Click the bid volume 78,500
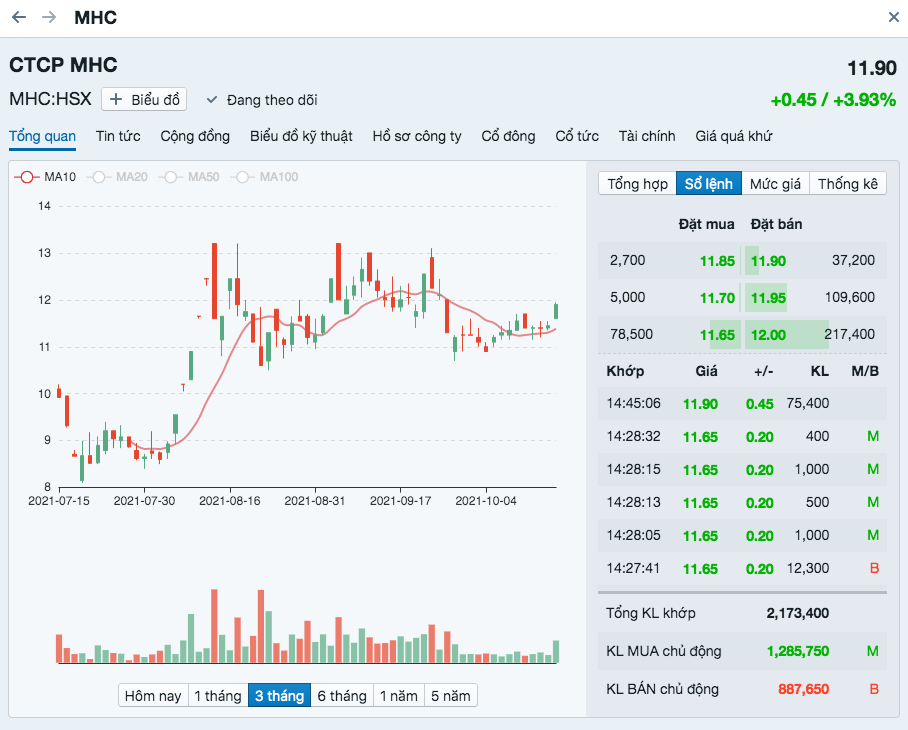Image resolution: width=908 pixels, height=730 pixels. coord(631,334)
